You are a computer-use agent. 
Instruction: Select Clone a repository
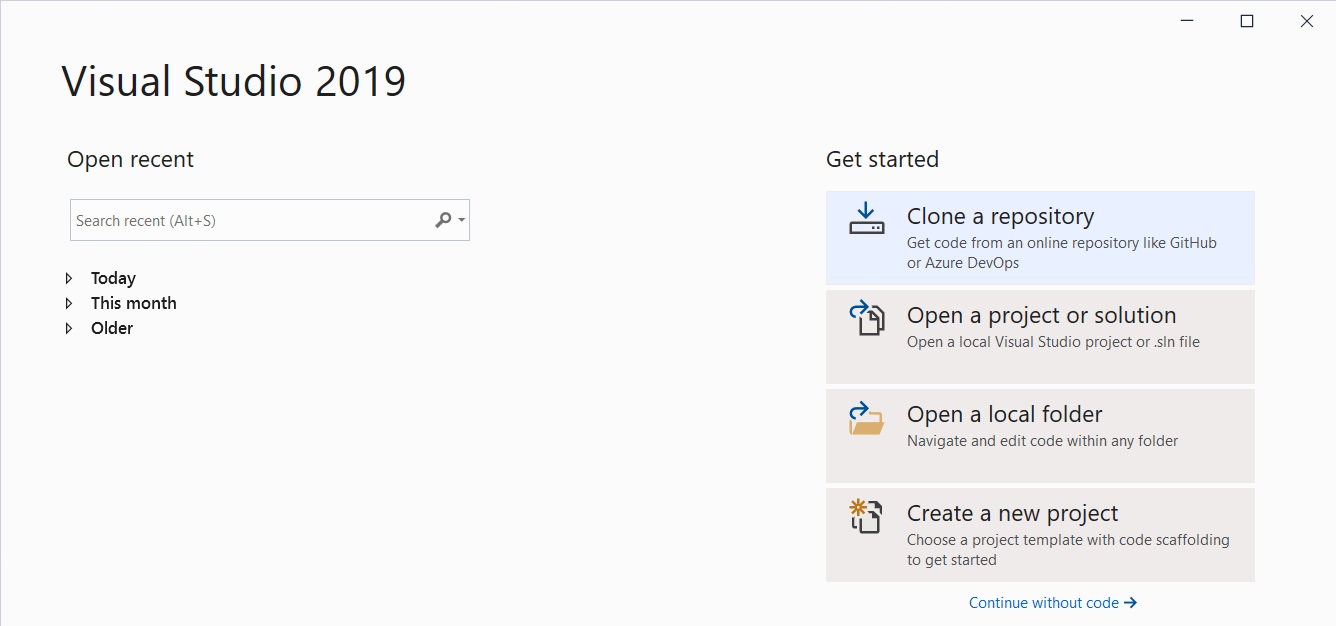tap(1040, 237)
